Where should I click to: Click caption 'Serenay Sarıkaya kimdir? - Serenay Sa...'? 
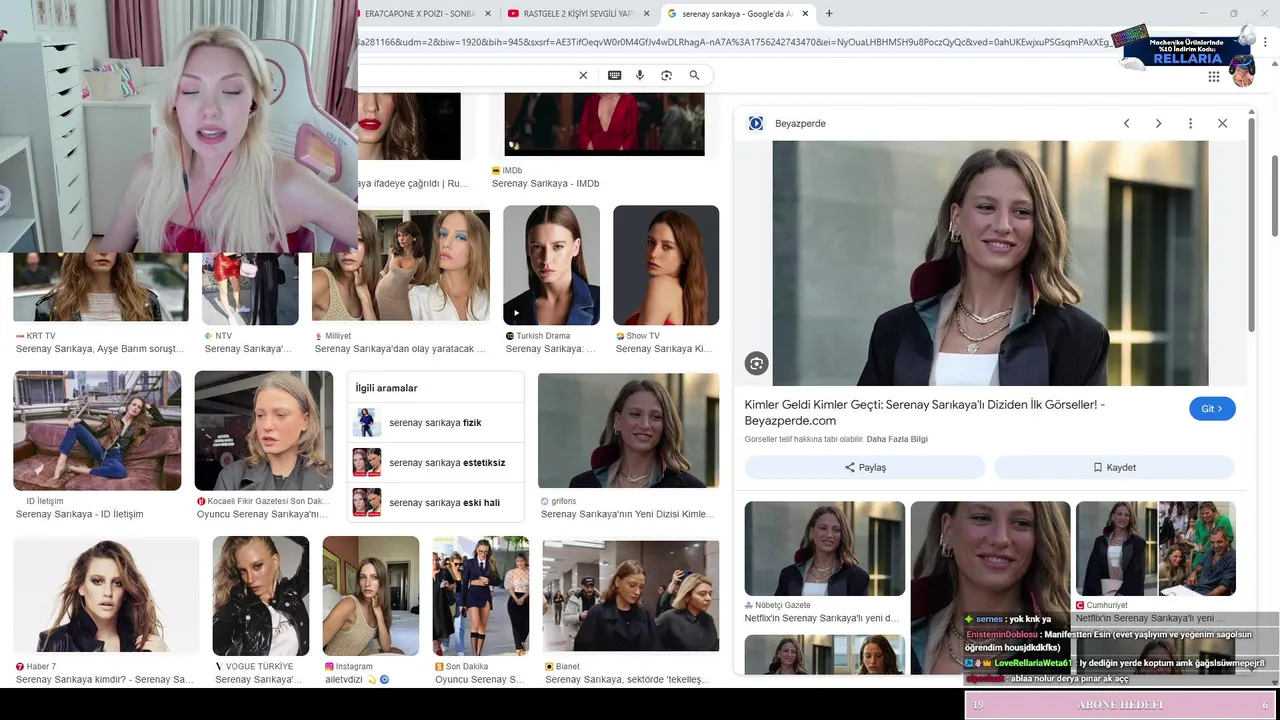tap(105, 680)
